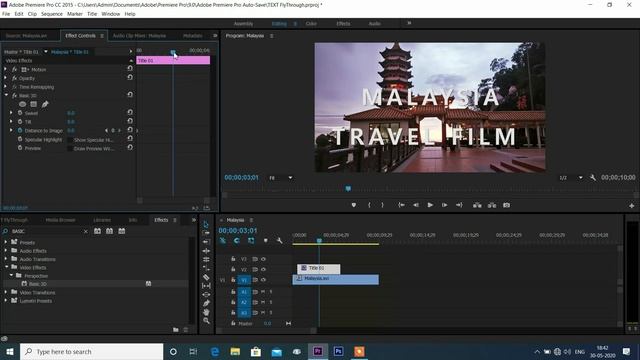Select the Pen tool in timeline toolbar
The image size is (640, 360).
point(206,303)
